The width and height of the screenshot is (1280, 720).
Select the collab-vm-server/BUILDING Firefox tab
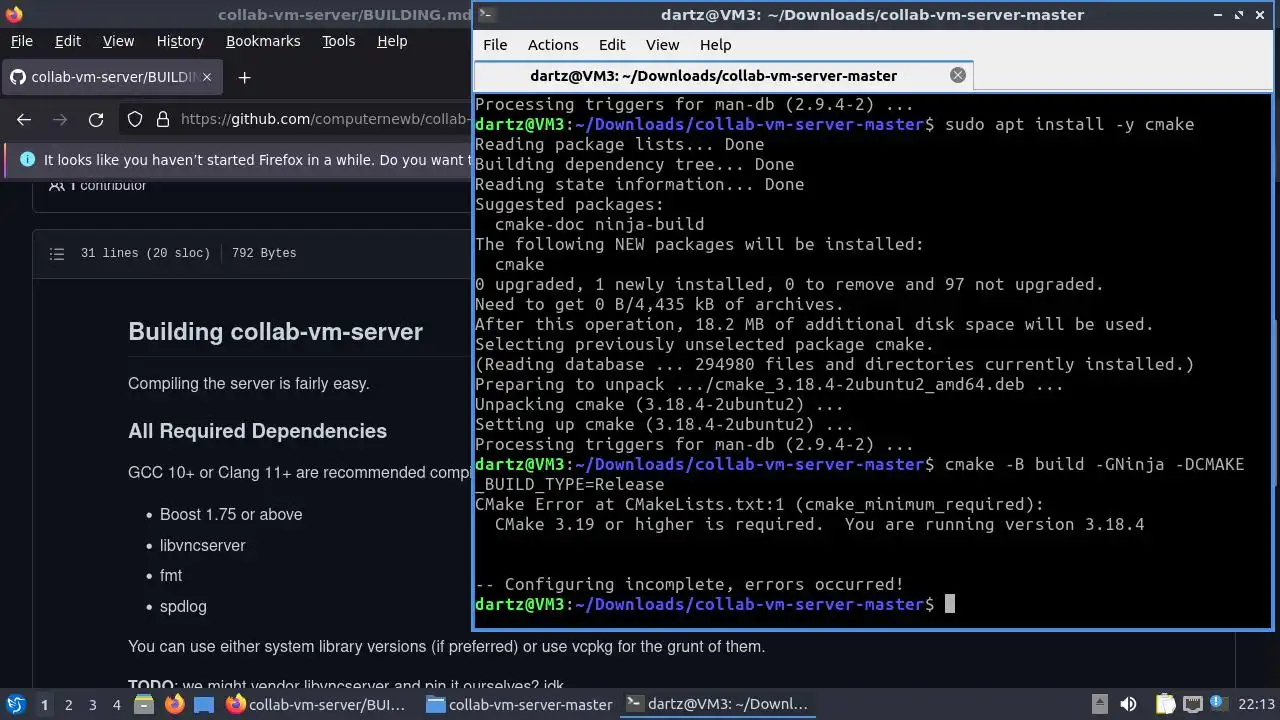[x=110, y=77]
